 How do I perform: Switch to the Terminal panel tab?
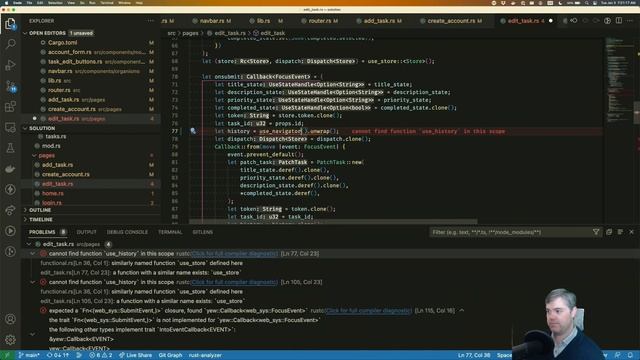coord(170,232)
